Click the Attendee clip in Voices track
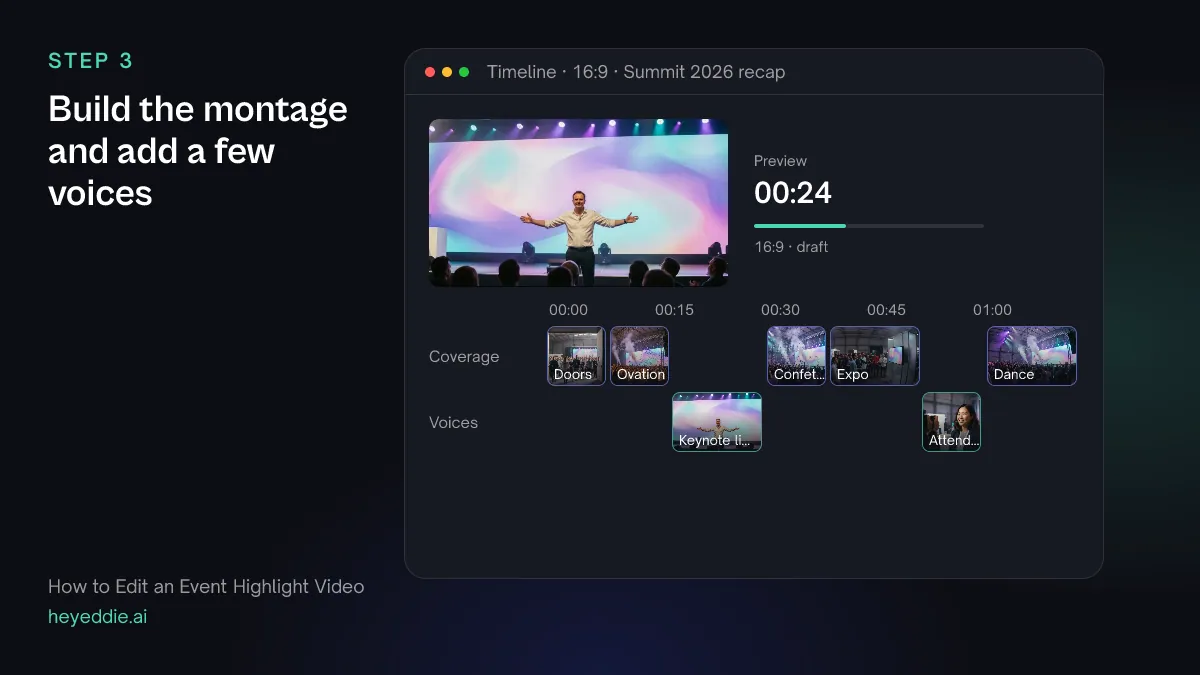 (951, 422)
